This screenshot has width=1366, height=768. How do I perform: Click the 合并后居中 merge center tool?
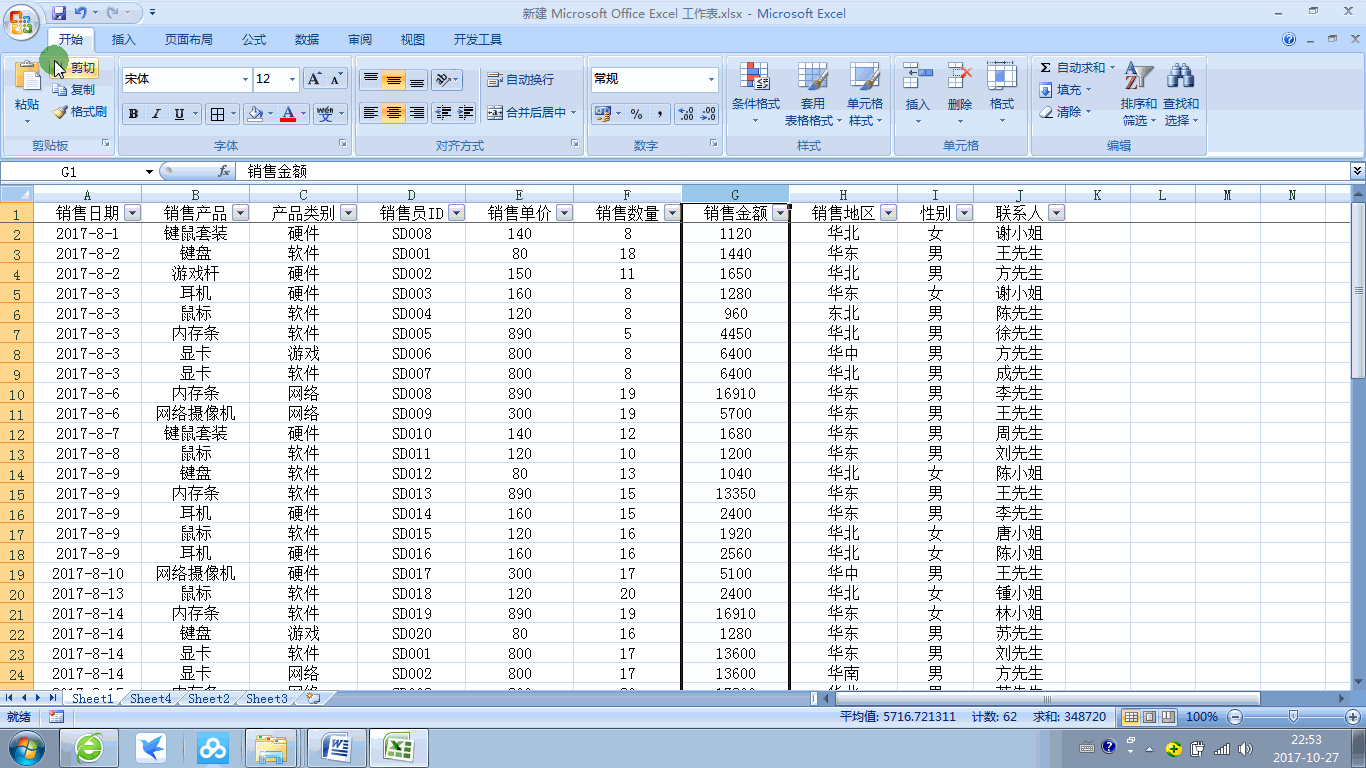[525, 113]
